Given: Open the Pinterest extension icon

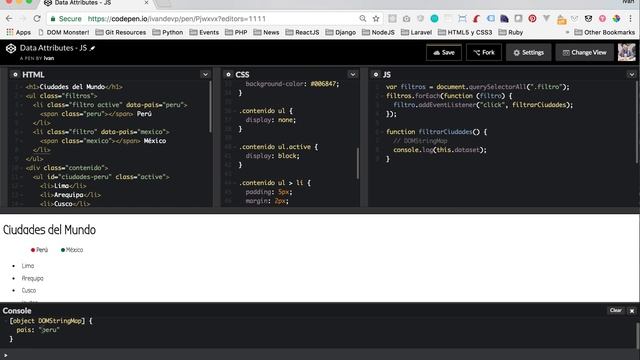Looking at the screenshot, I should 532,19.
